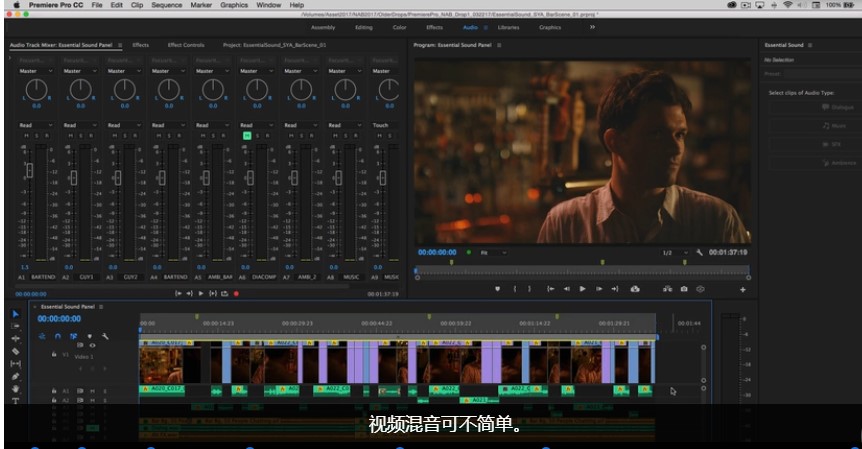Screen dimensions: 862x449
Task: Click timeline timecode 00:00:00:00 field
Action: [x=59, y=319]
